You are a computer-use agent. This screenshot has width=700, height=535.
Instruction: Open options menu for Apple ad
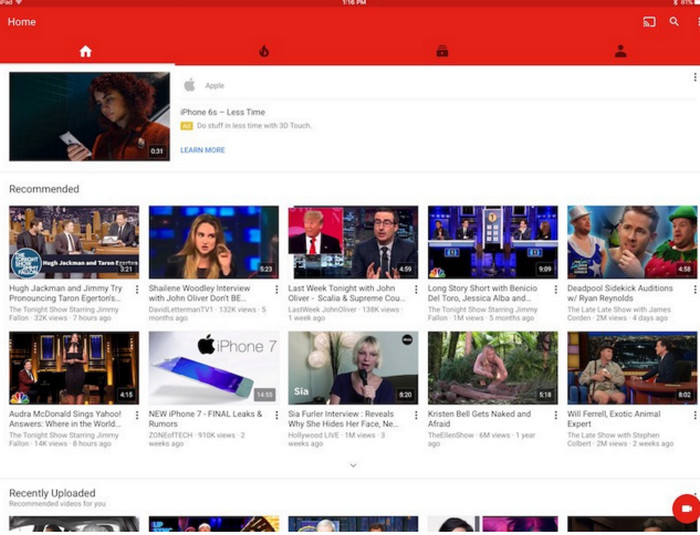(x=695, y=78)
